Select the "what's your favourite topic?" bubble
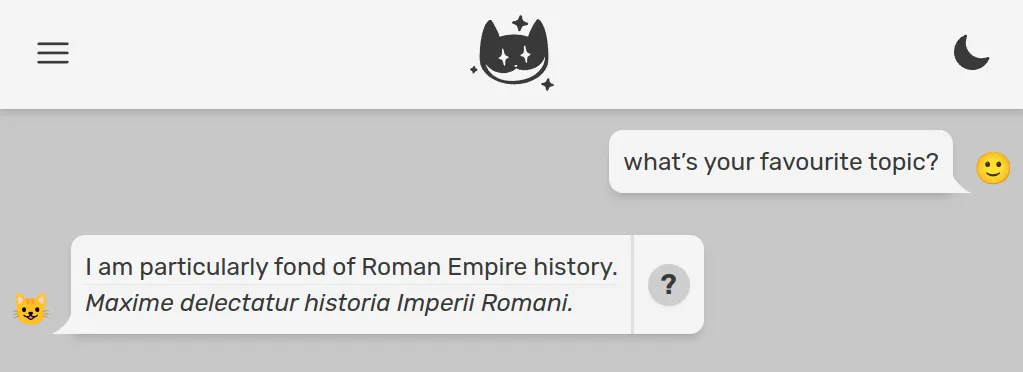This screenshot has height=372, width=1023. [781, 162]
